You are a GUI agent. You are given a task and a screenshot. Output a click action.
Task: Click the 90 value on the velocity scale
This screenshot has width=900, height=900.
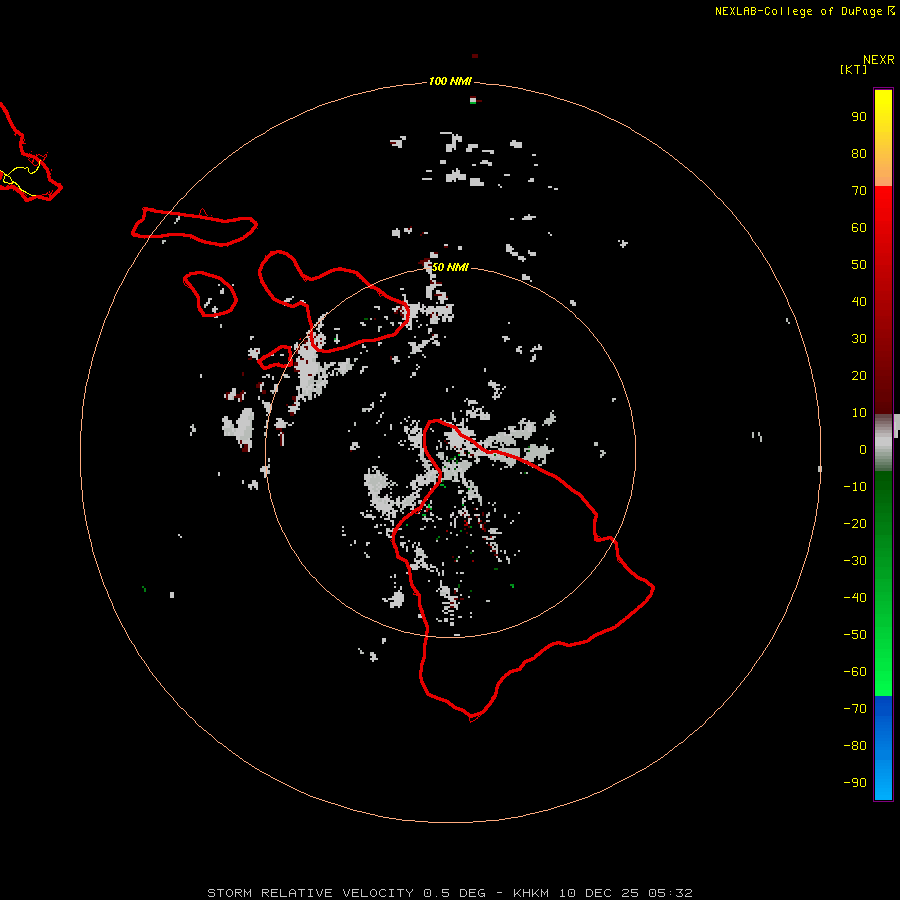tap(859, 117)
